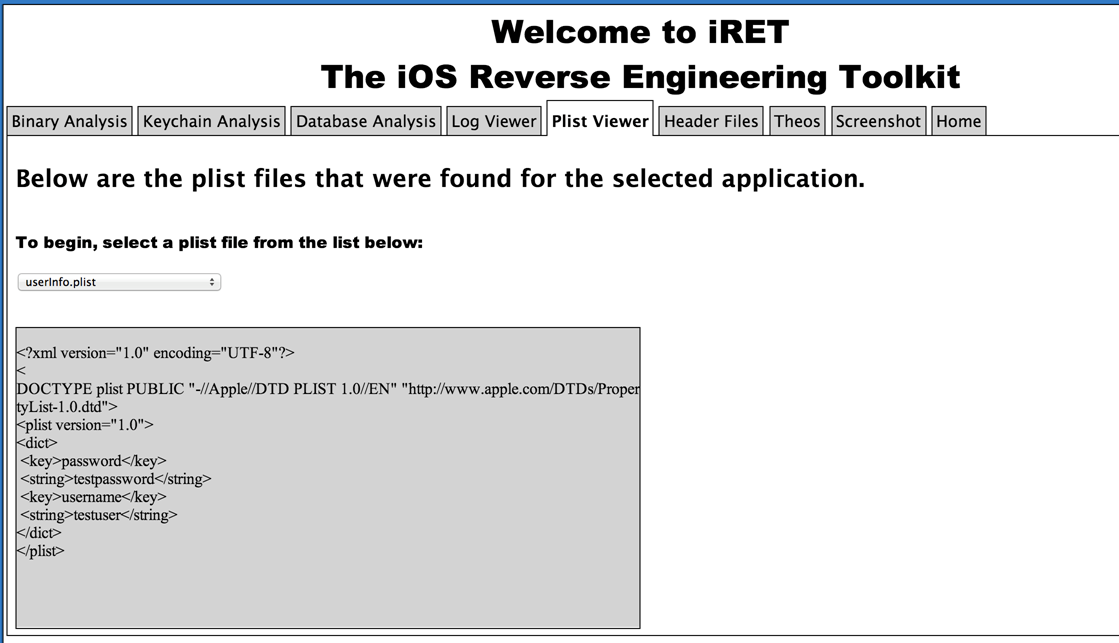
Task: Switch to the Header Files tab
Action: [x=711, y=121]
